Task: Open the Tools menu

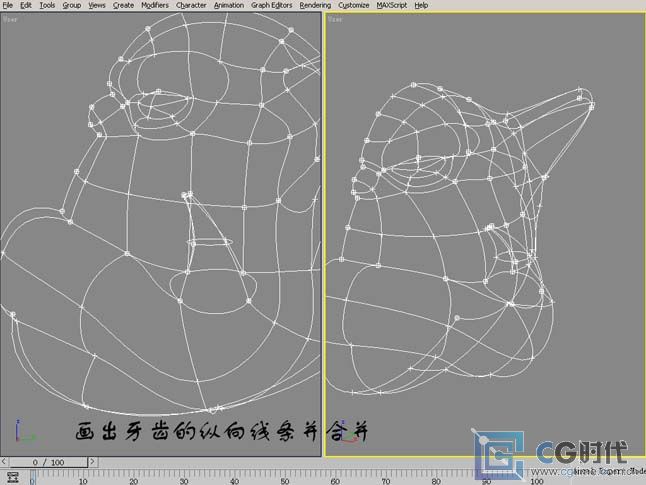Action: pos(47,5)
